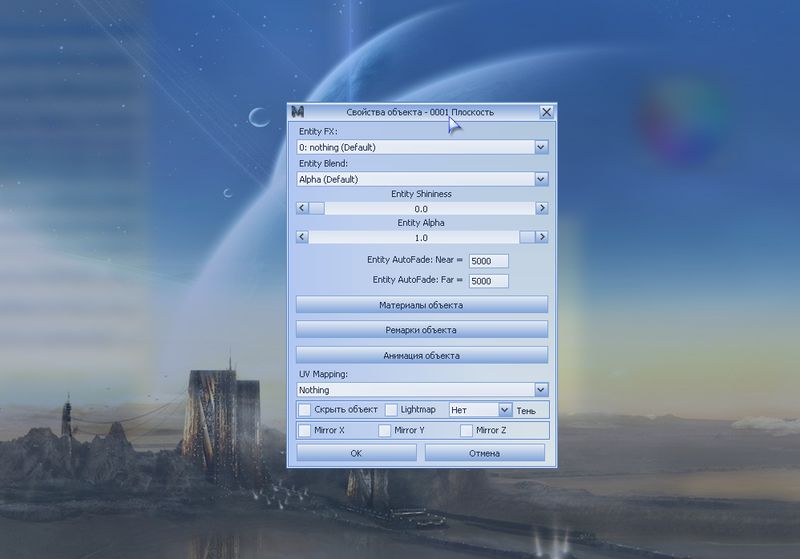Toggle the Lightmap checkbox
This screenshot has height=559, width=800.
(x=391, y=410)
